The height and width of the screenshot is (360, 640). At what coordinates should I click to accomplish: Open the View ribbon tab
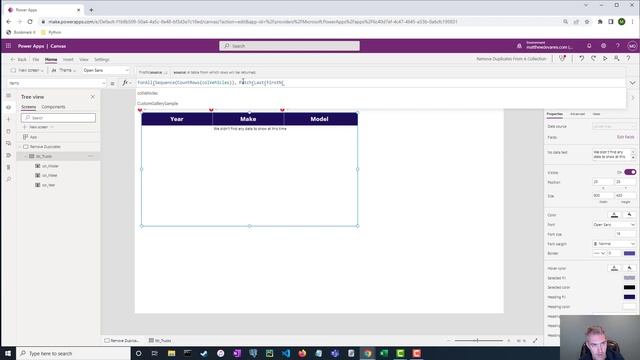[x=84, y=60]
